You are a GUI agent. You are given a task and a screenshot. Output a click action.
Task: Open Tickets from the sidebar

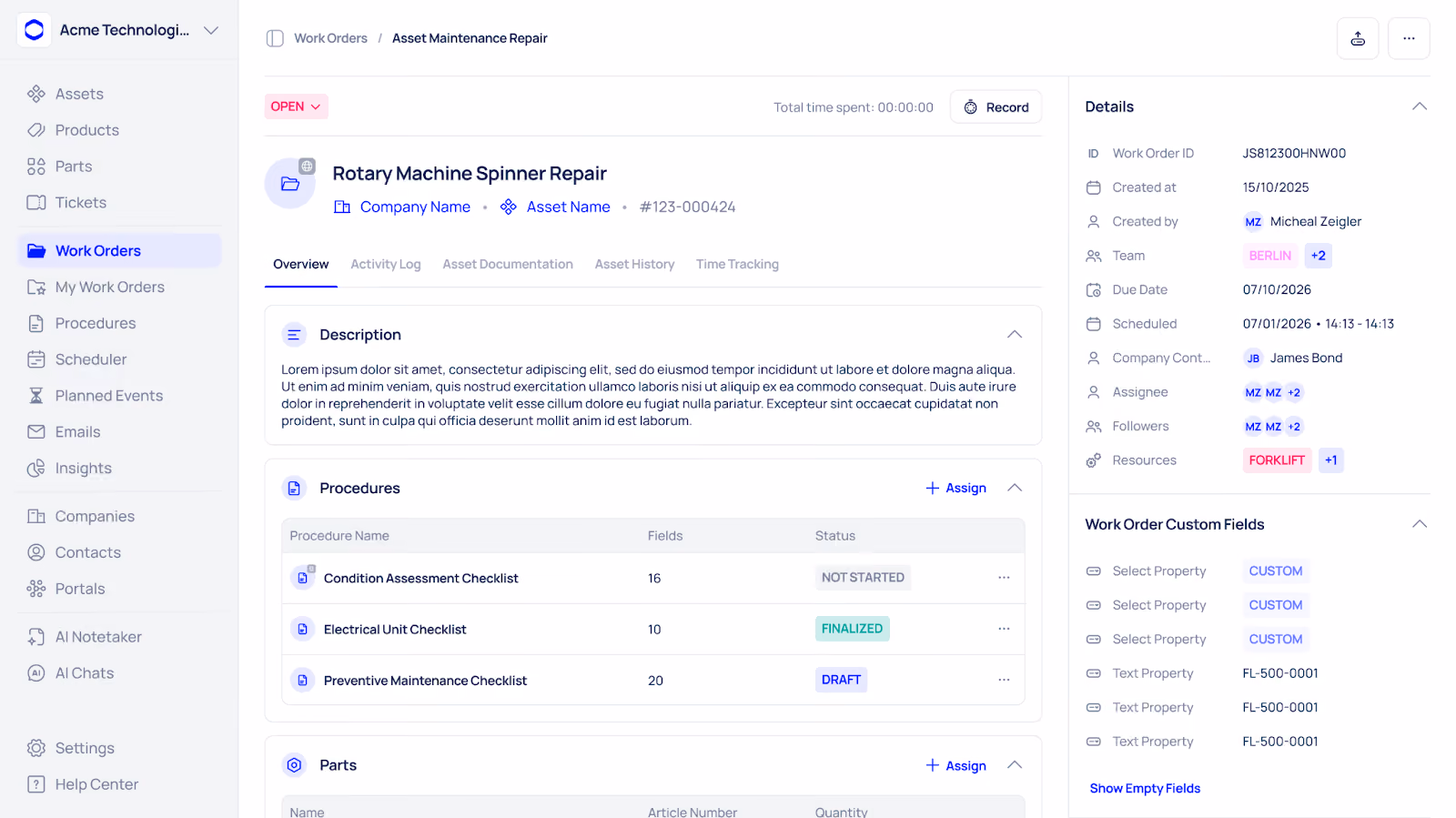(119, 203)
